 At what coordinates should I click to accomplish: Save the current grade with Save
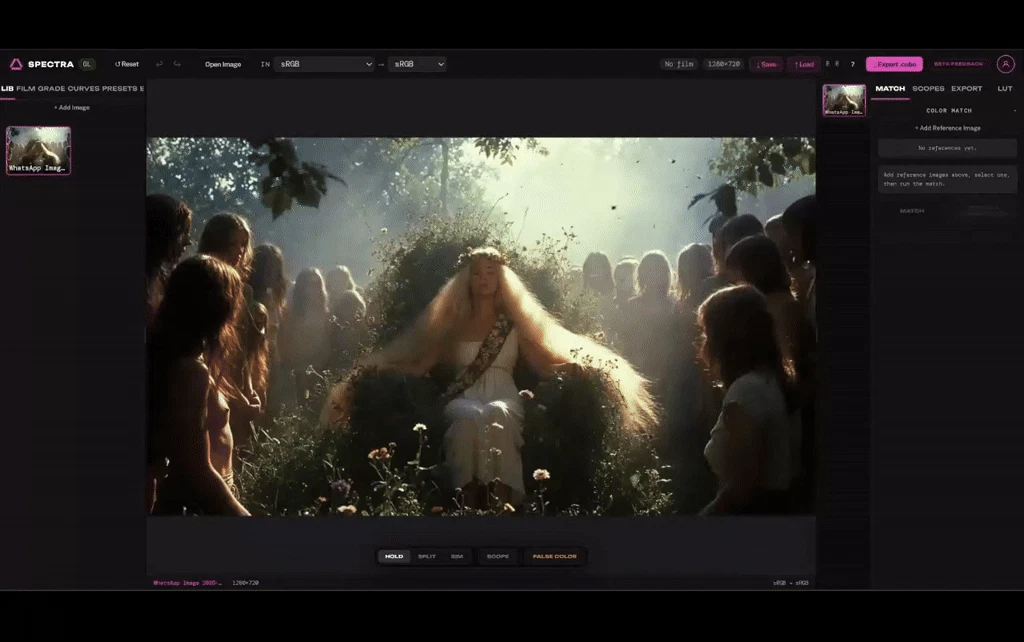766,64
